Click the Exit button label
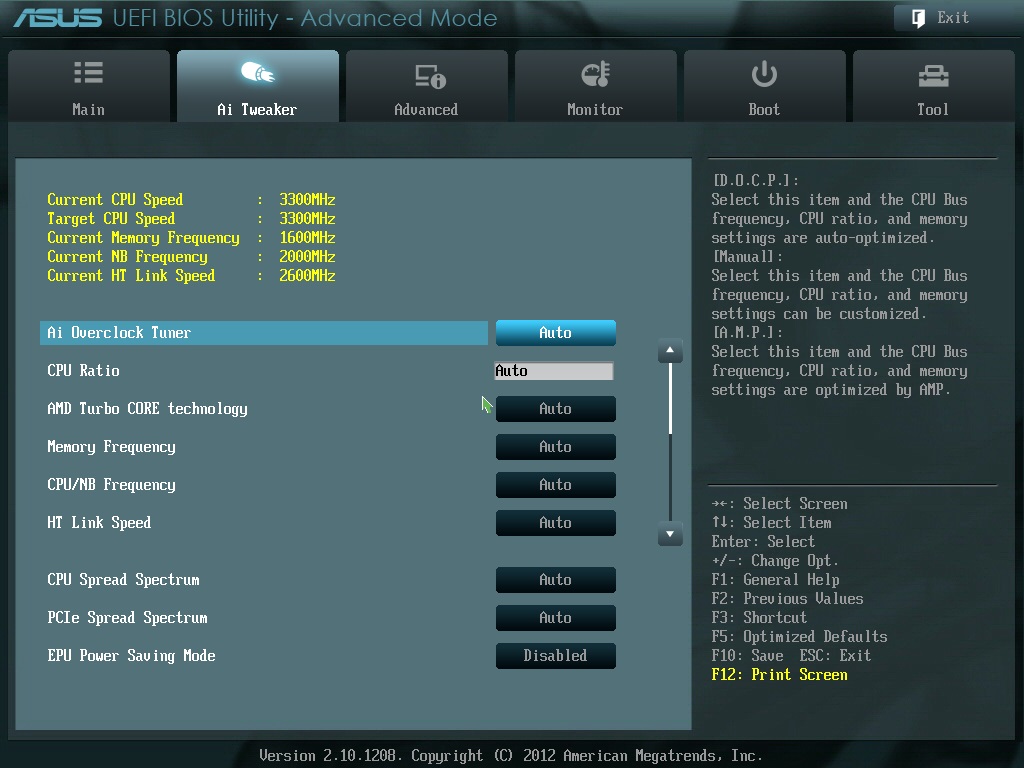This screenshot has width=1024, height=768. [953, 18]
